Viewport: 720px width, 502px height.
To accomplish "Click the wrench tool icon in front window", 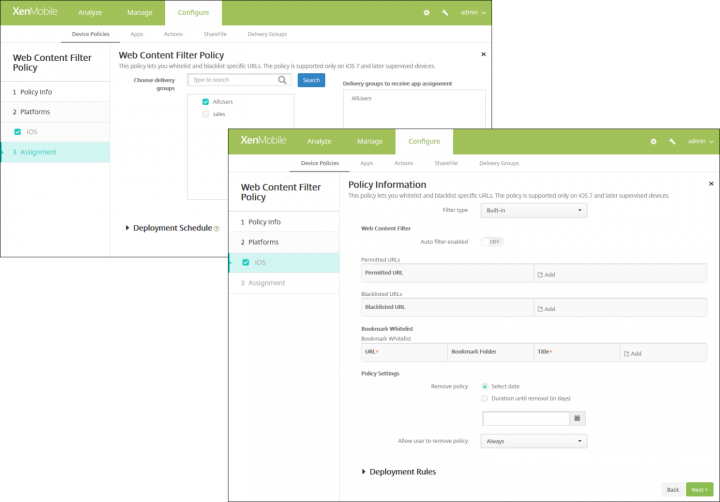I will pos(672,142).
